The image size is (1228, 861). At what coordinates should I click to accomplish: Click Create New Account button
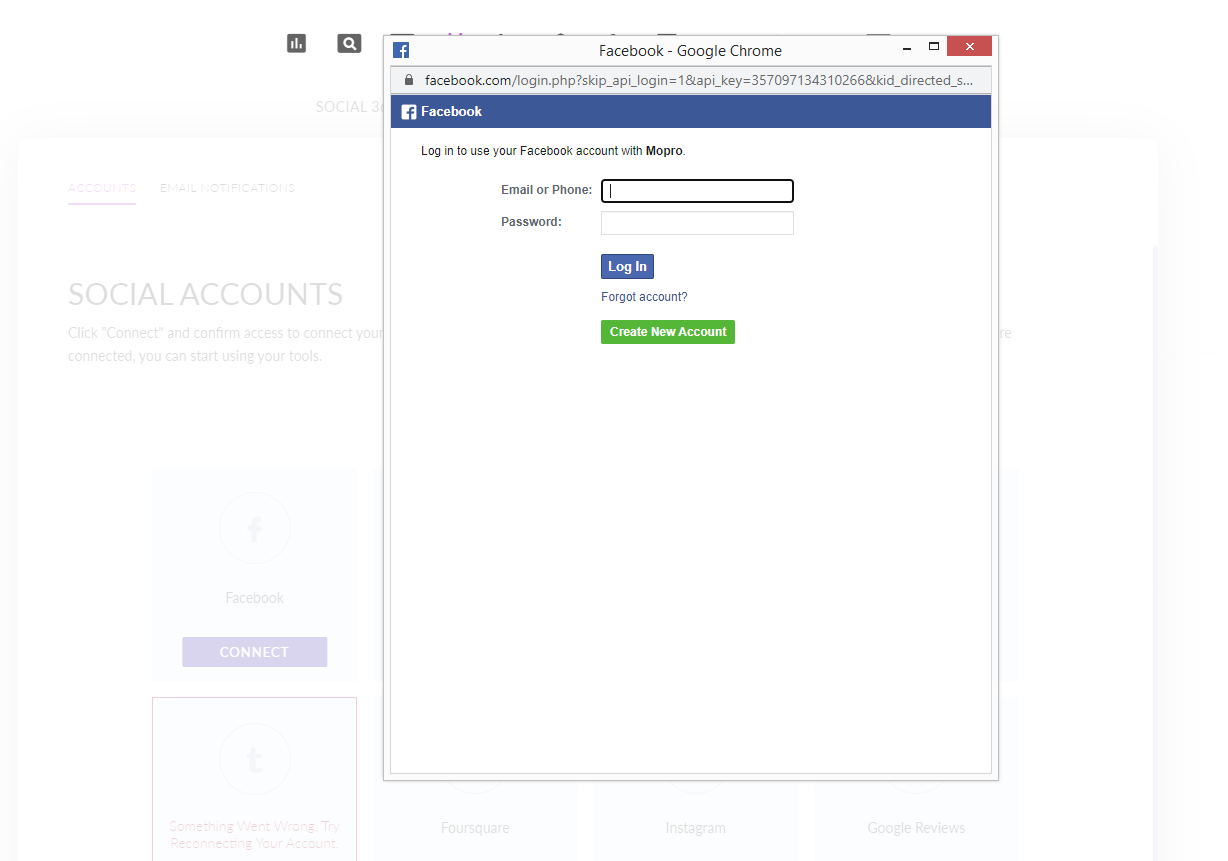[x=668, y=332]
